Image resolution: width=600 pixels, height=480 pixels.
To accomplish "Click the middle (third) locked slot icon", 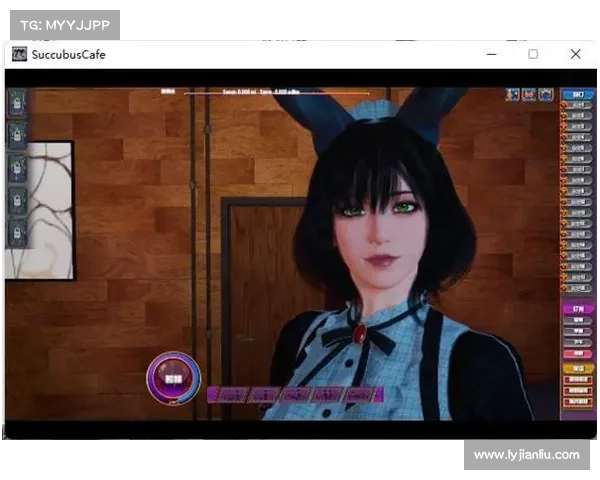I will (x=17, y=168).
